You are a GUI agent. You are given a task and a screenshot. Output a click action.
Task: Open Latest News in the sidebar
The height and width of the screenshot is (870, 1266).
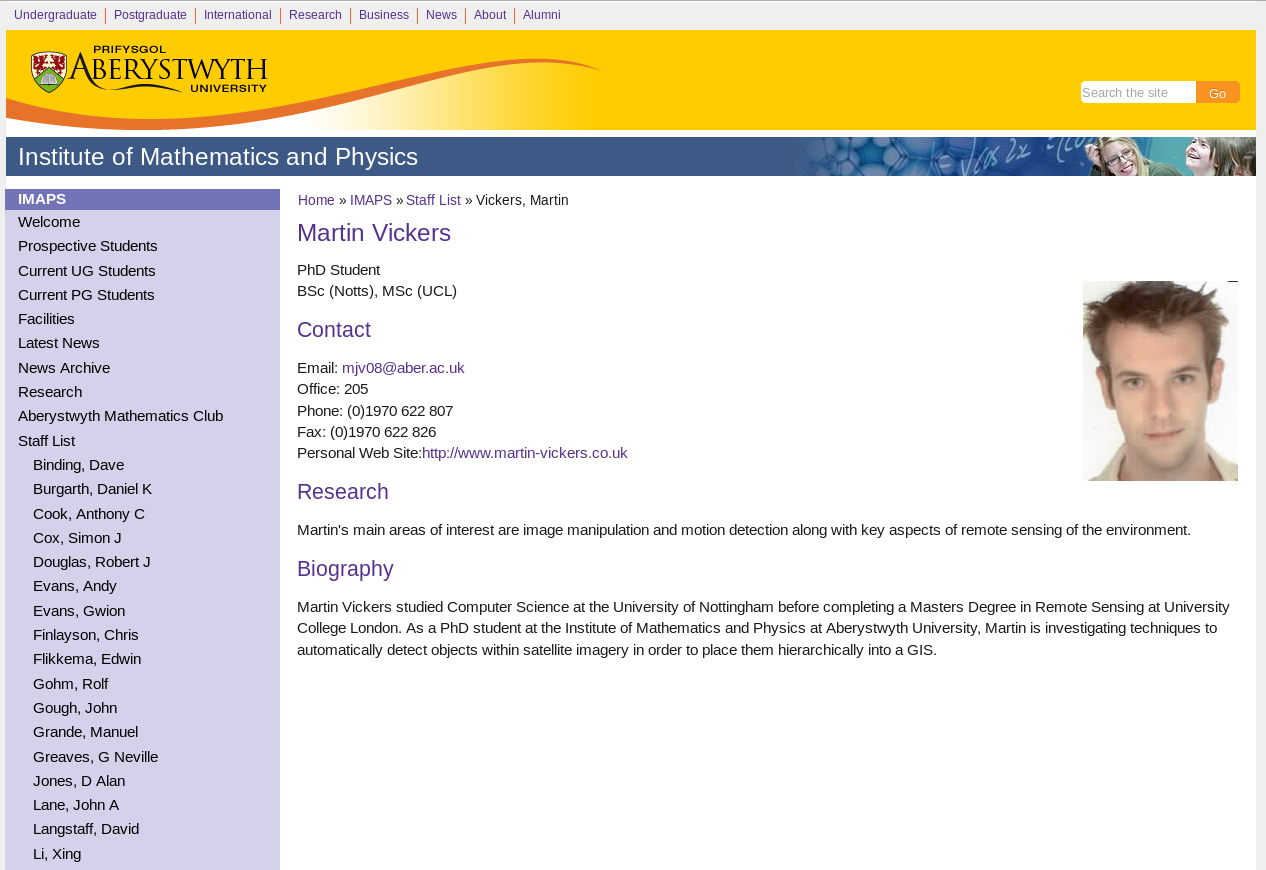coord(59,343)
